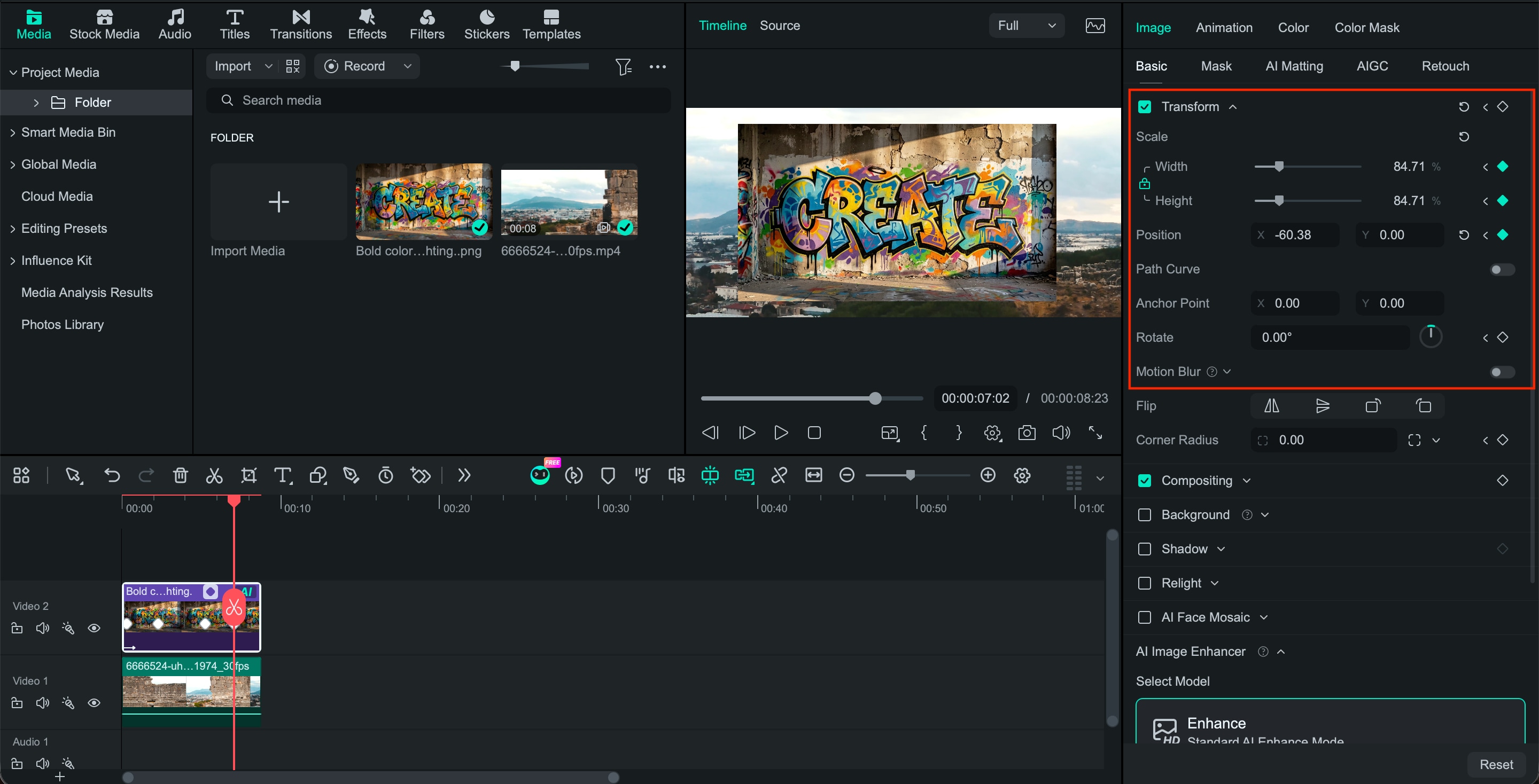Enable the Relight checkbox
This screenshot has width=1539, height=784.
coord(1144,583)
